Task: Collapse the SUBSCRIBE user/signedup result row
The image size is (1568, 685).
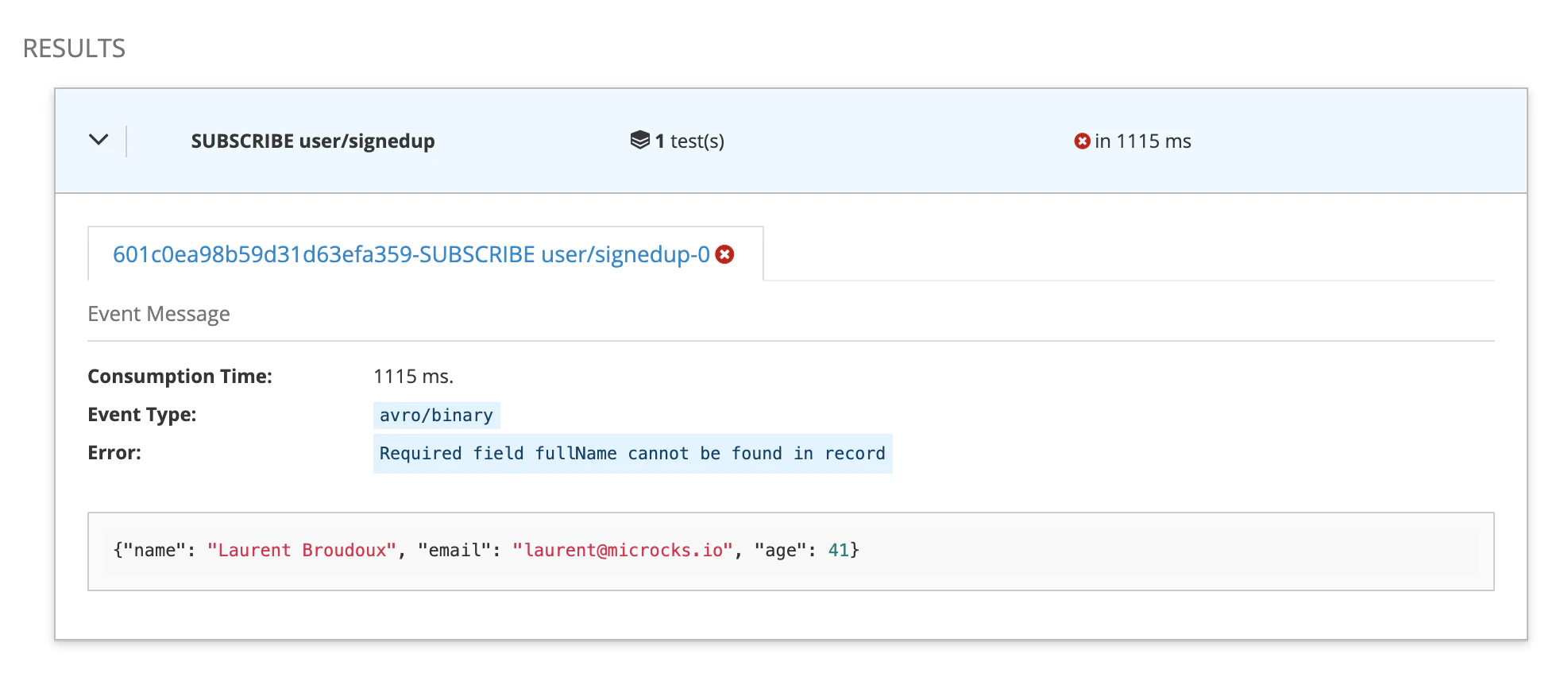Action: 98,140
